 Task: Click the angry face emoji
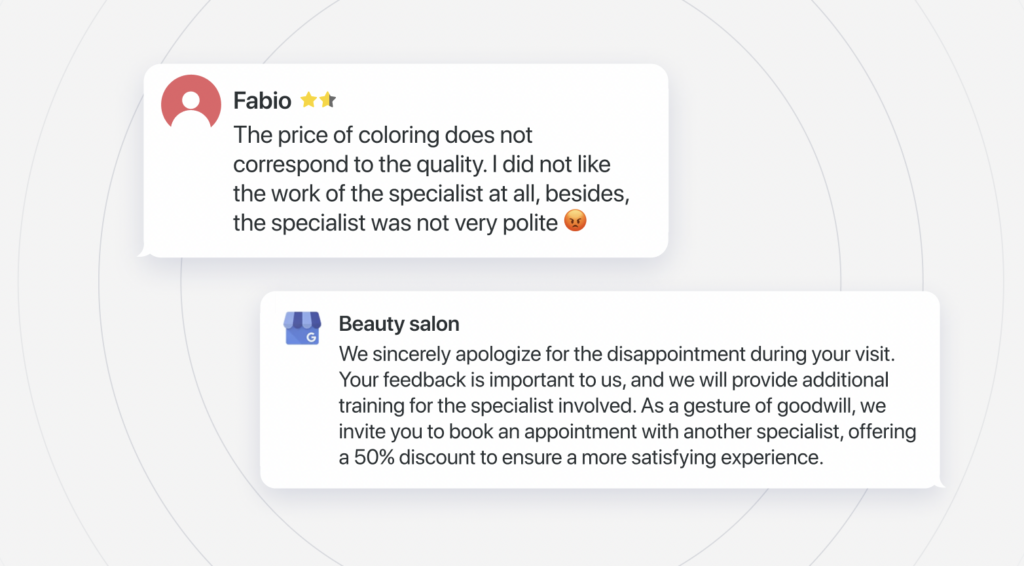point(575,222)
